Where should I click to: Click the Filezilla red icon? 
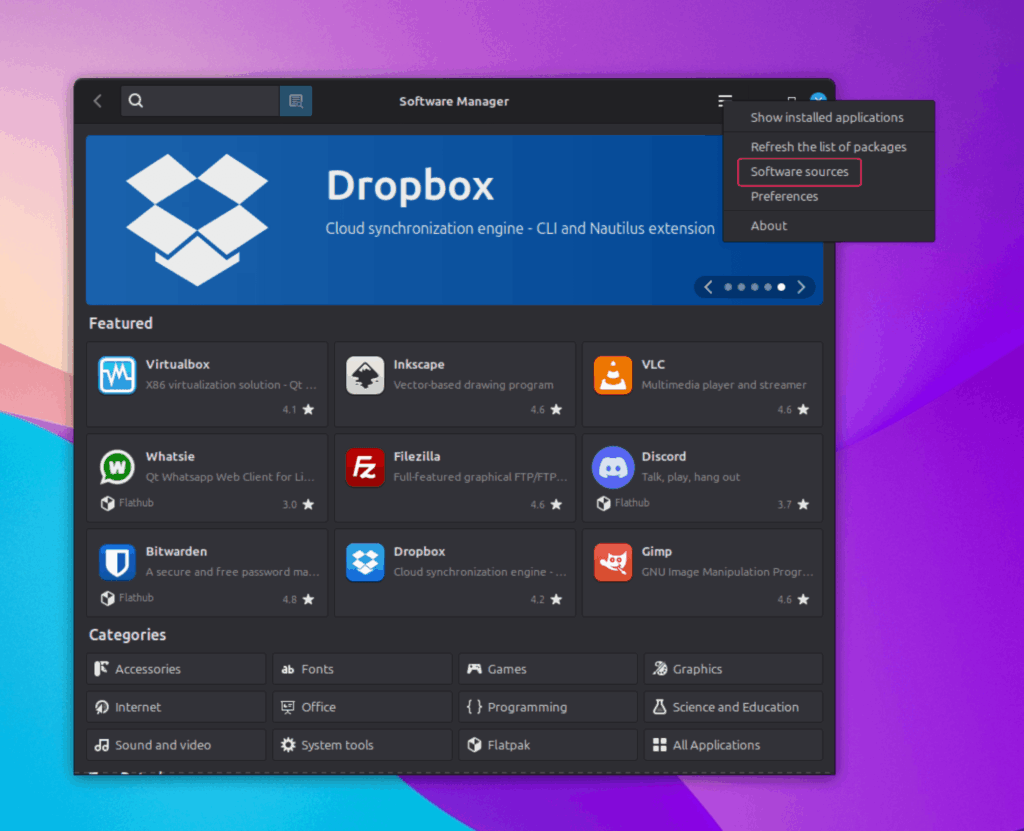click(x=365, y=468)
